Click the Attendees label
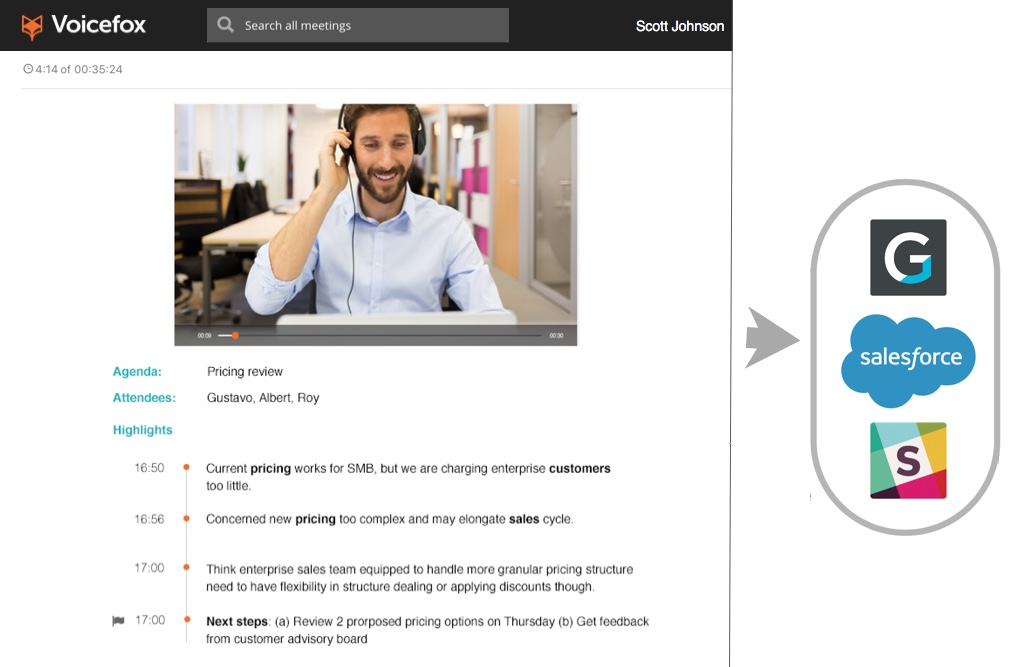Viewport: 1011px width, 667px height. coord(144,397)
